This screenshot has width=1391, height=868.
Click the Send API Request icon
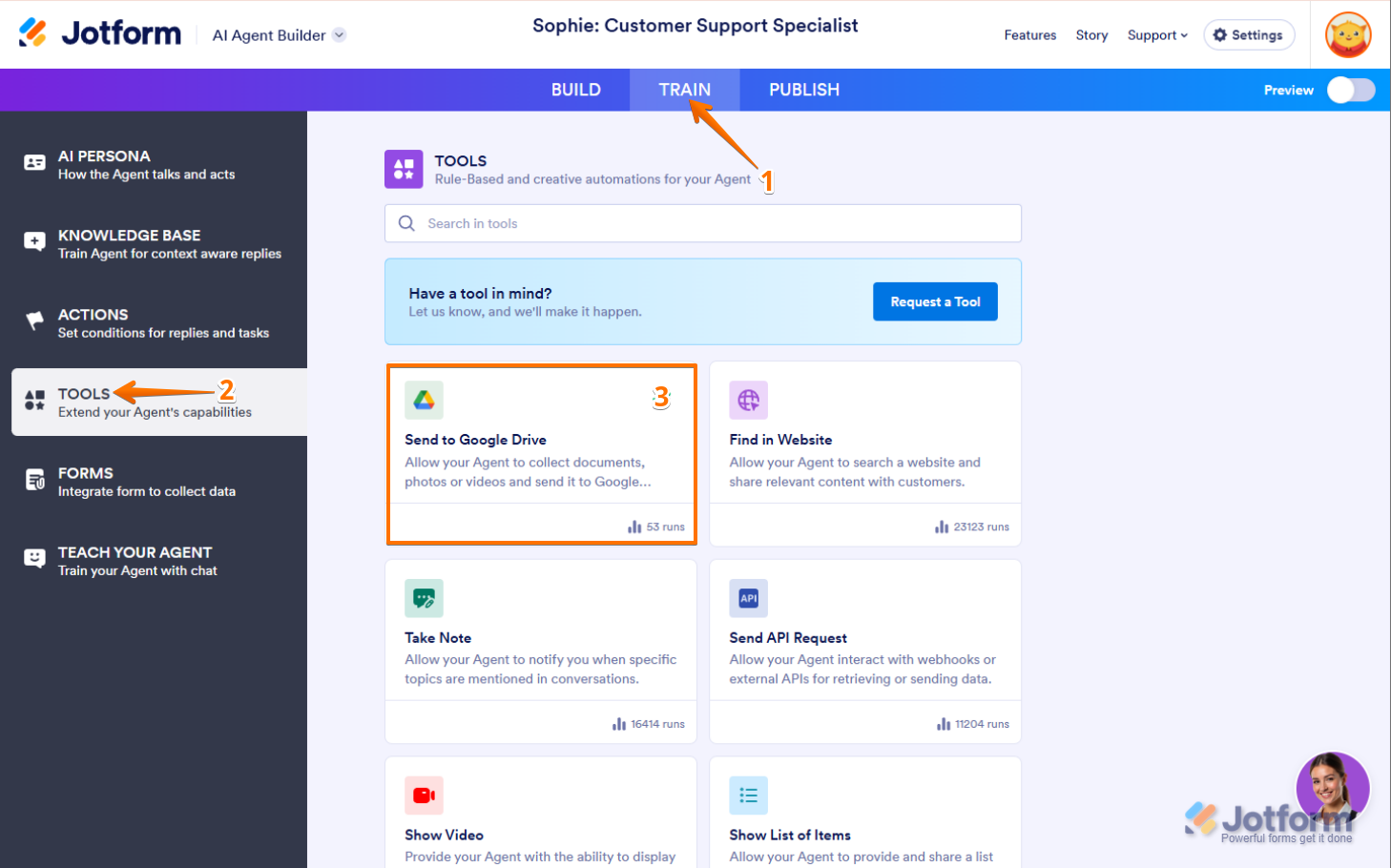click(x=748, y=598)
